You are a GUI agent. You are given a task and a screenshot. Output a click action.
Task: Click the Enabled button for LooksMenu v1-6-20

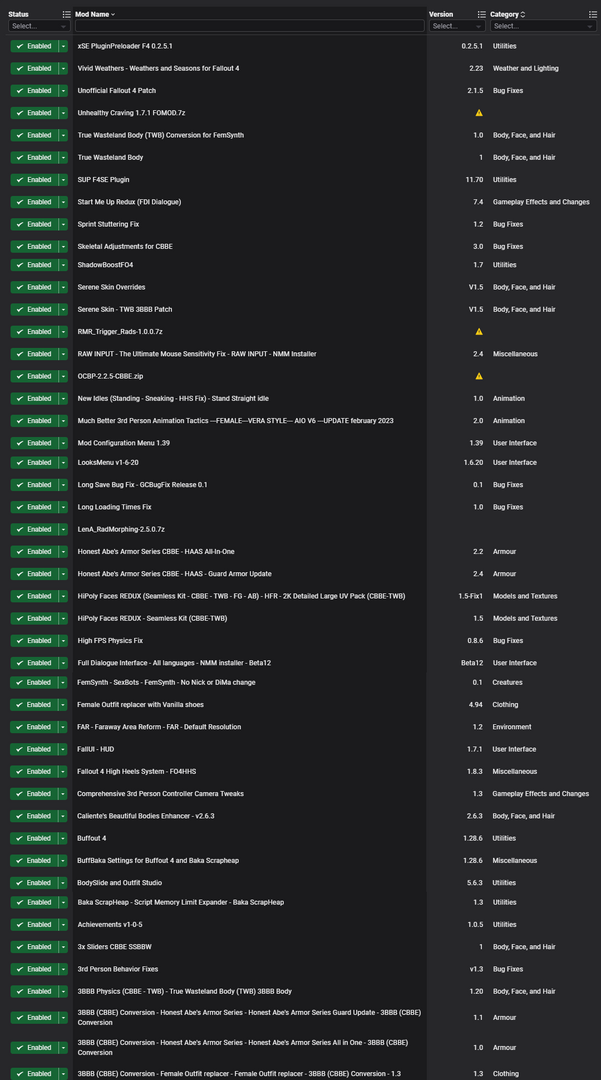tap(36, 462)
